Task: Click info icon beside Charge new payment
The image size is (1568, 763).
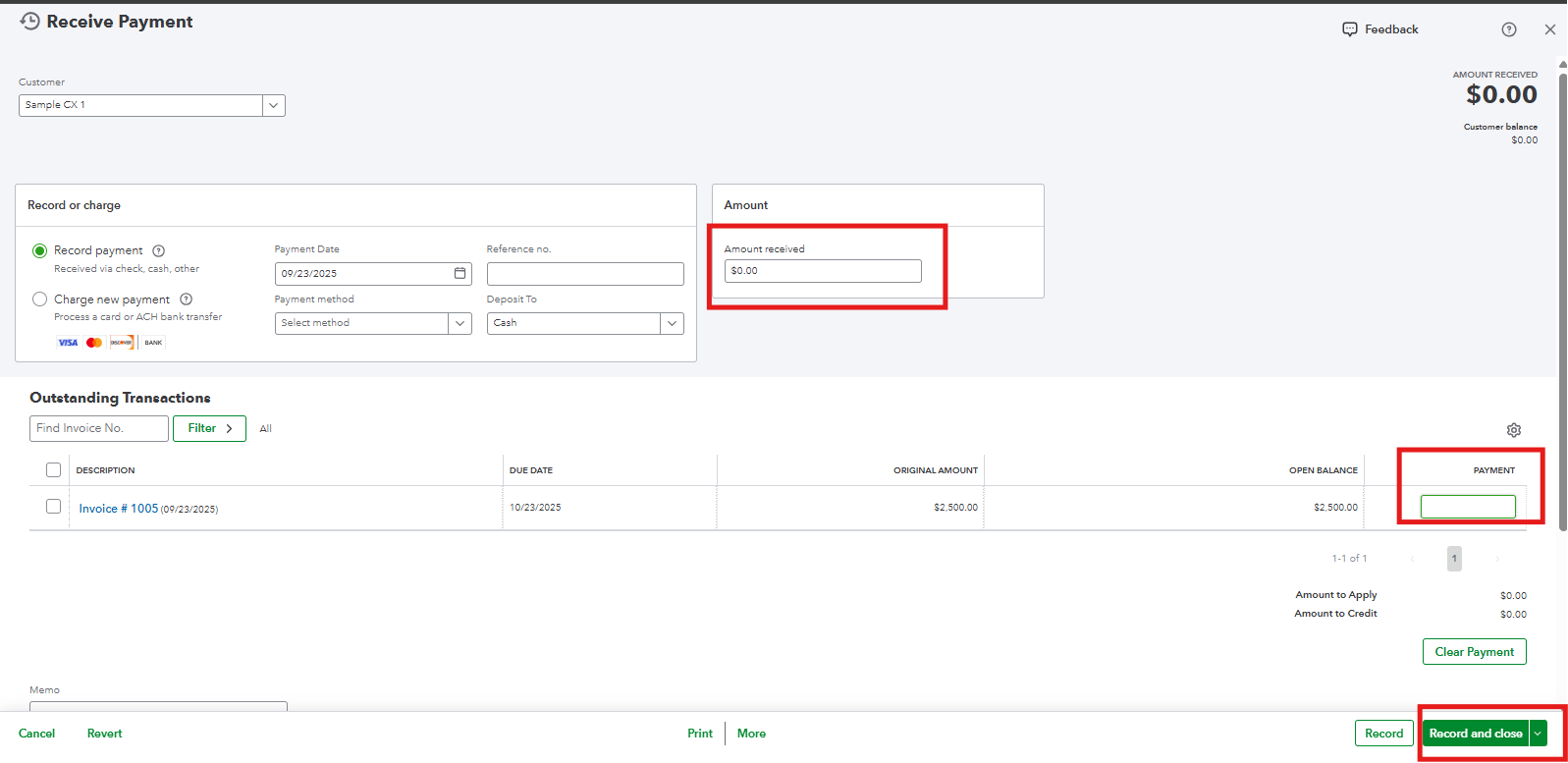Action: click(187, 300)
